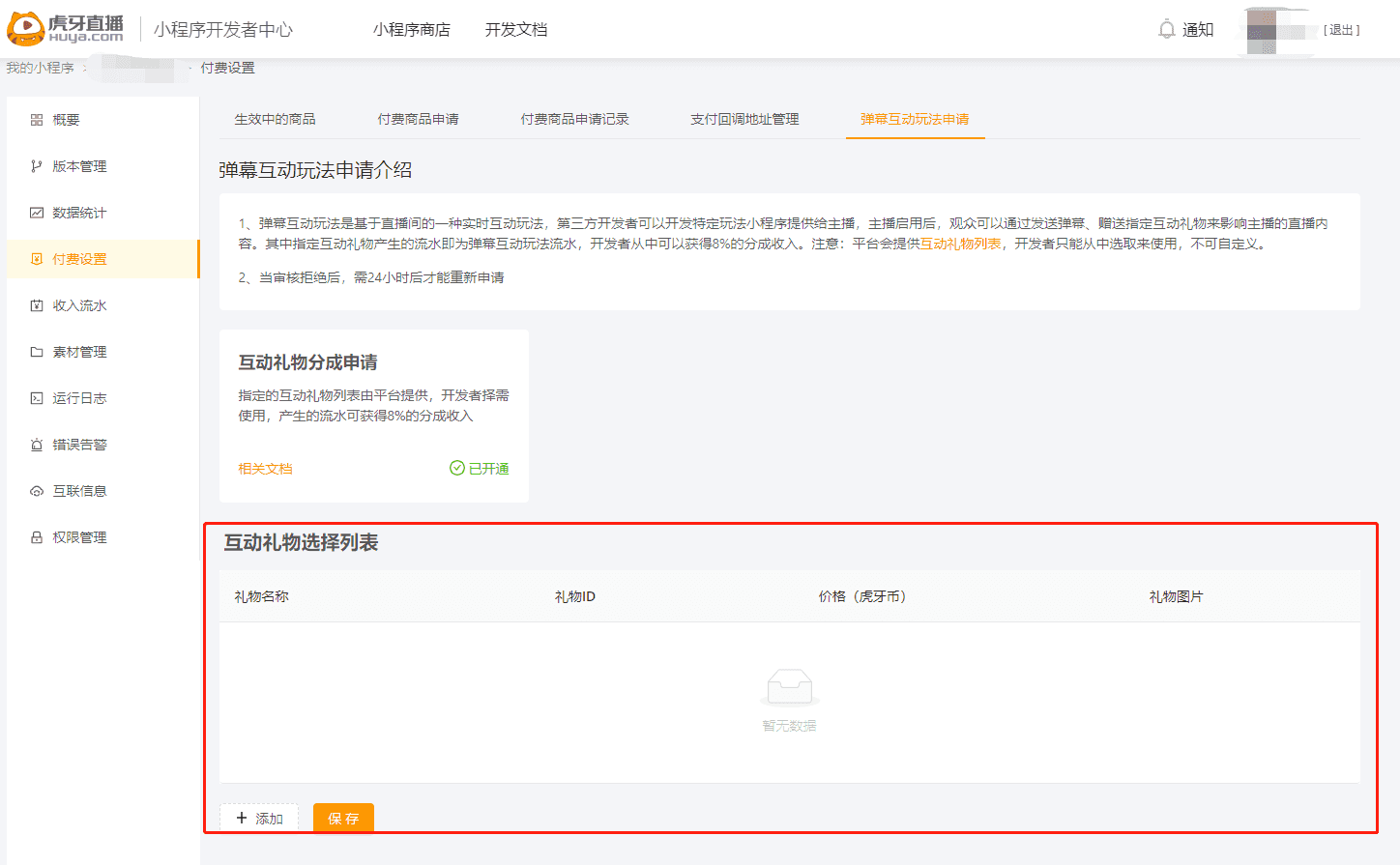Open the notification bell icon
Viewport: 1400px width, 865px height.
click(1166, 30)
